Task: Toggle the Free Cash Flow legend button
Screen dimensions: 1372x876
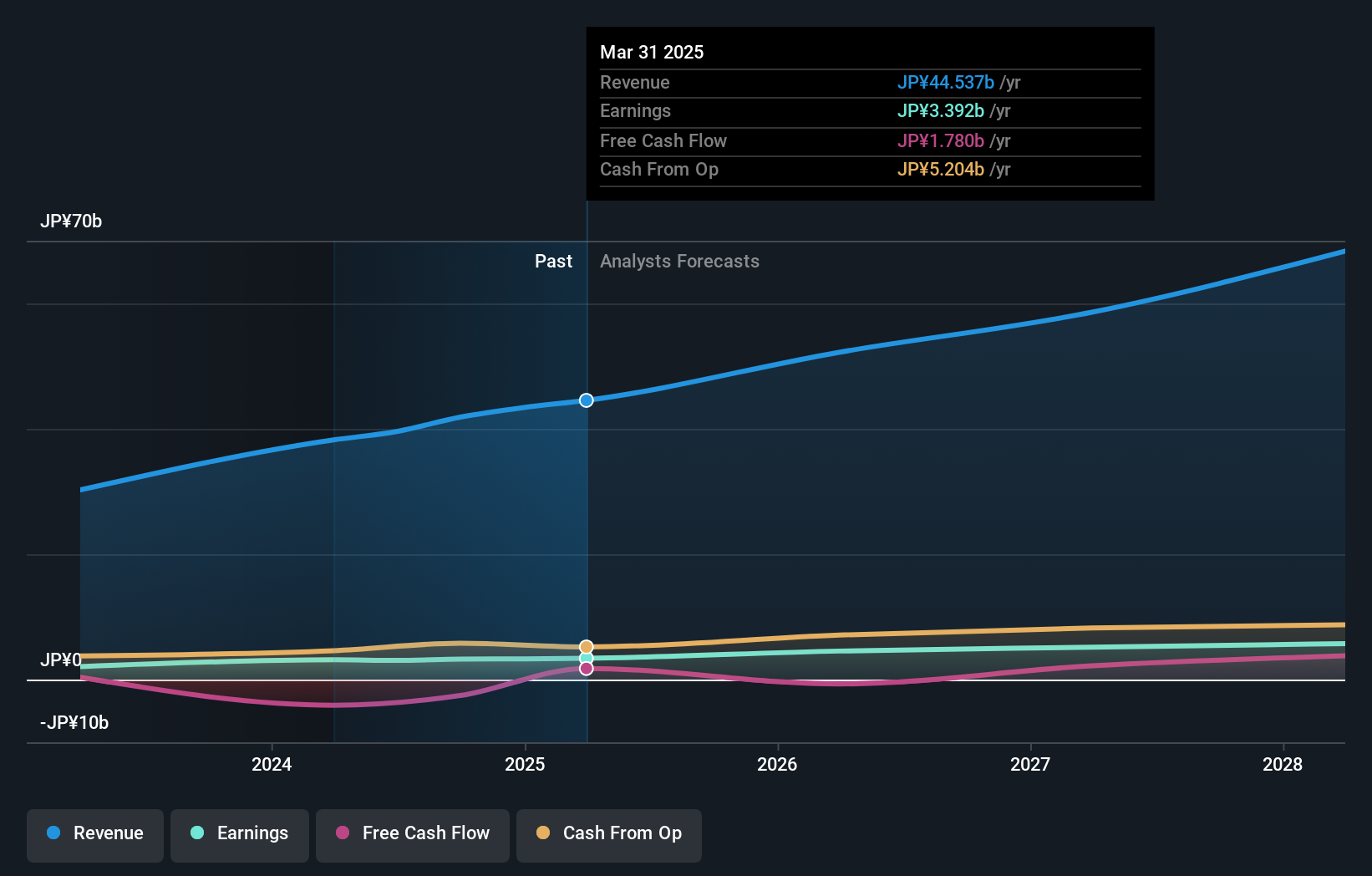Action: coord(413,835)
